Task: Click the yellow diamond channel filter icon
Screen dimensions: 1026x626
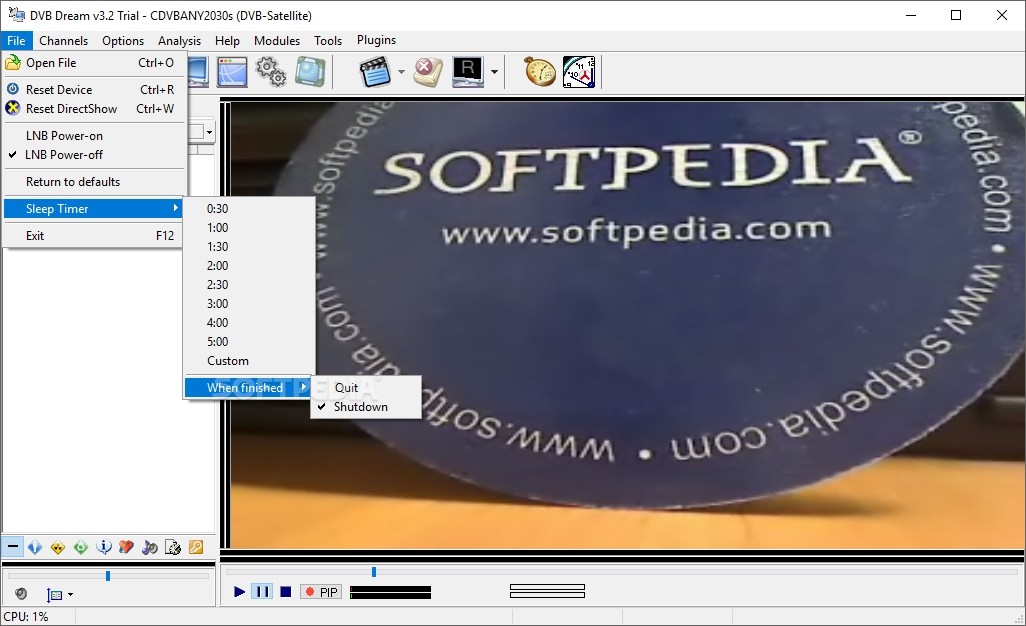Action: 58,547
